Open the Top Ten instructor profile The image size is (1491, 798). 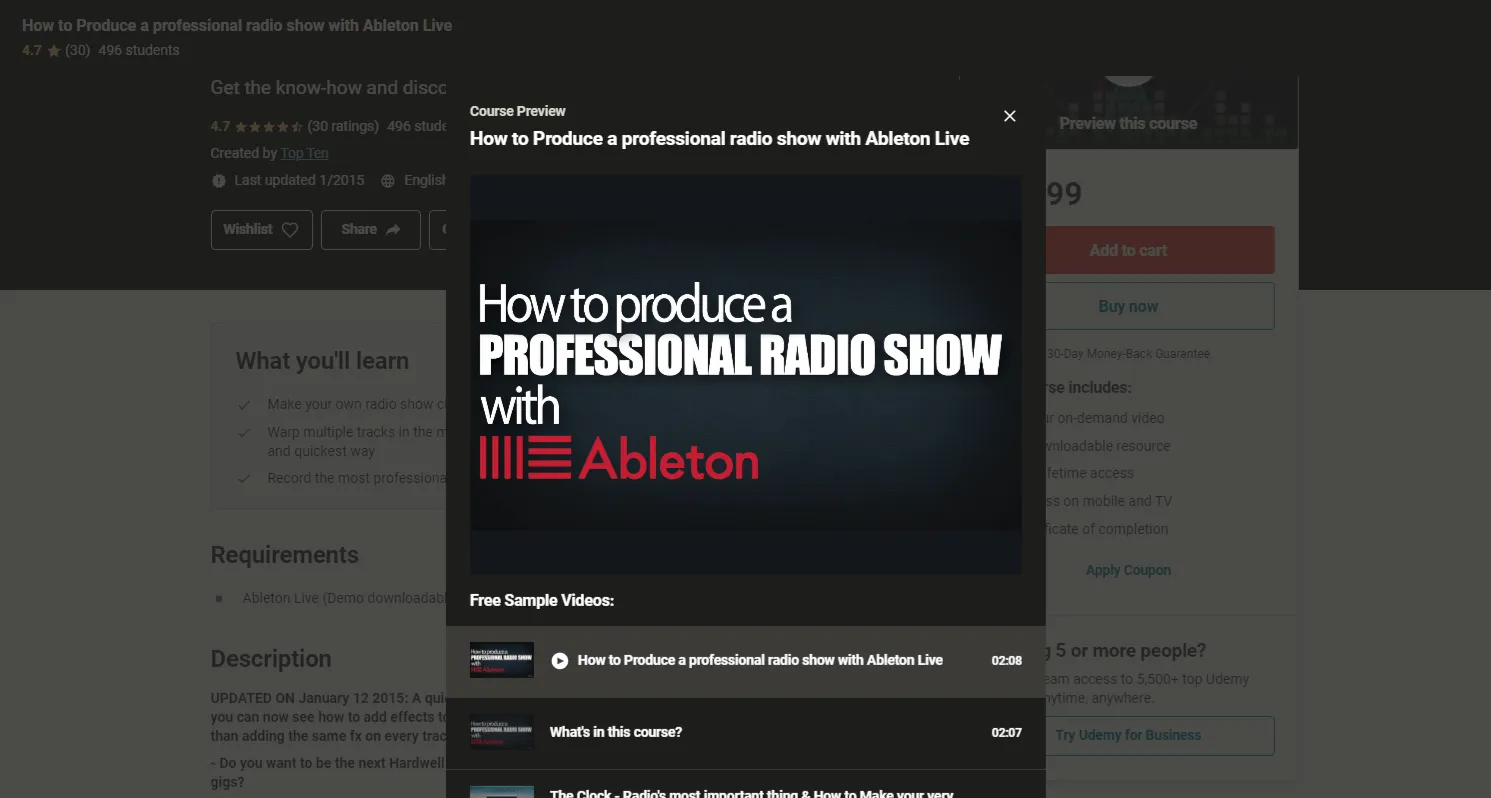[x=304, y=153]
